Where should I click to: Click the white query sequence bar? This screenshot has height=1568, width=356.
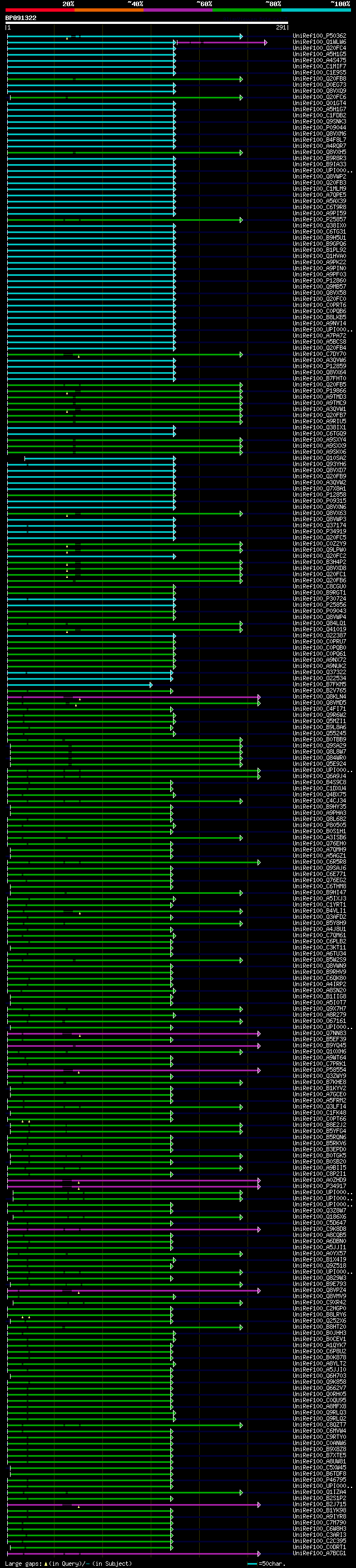[x=147, y=23]
